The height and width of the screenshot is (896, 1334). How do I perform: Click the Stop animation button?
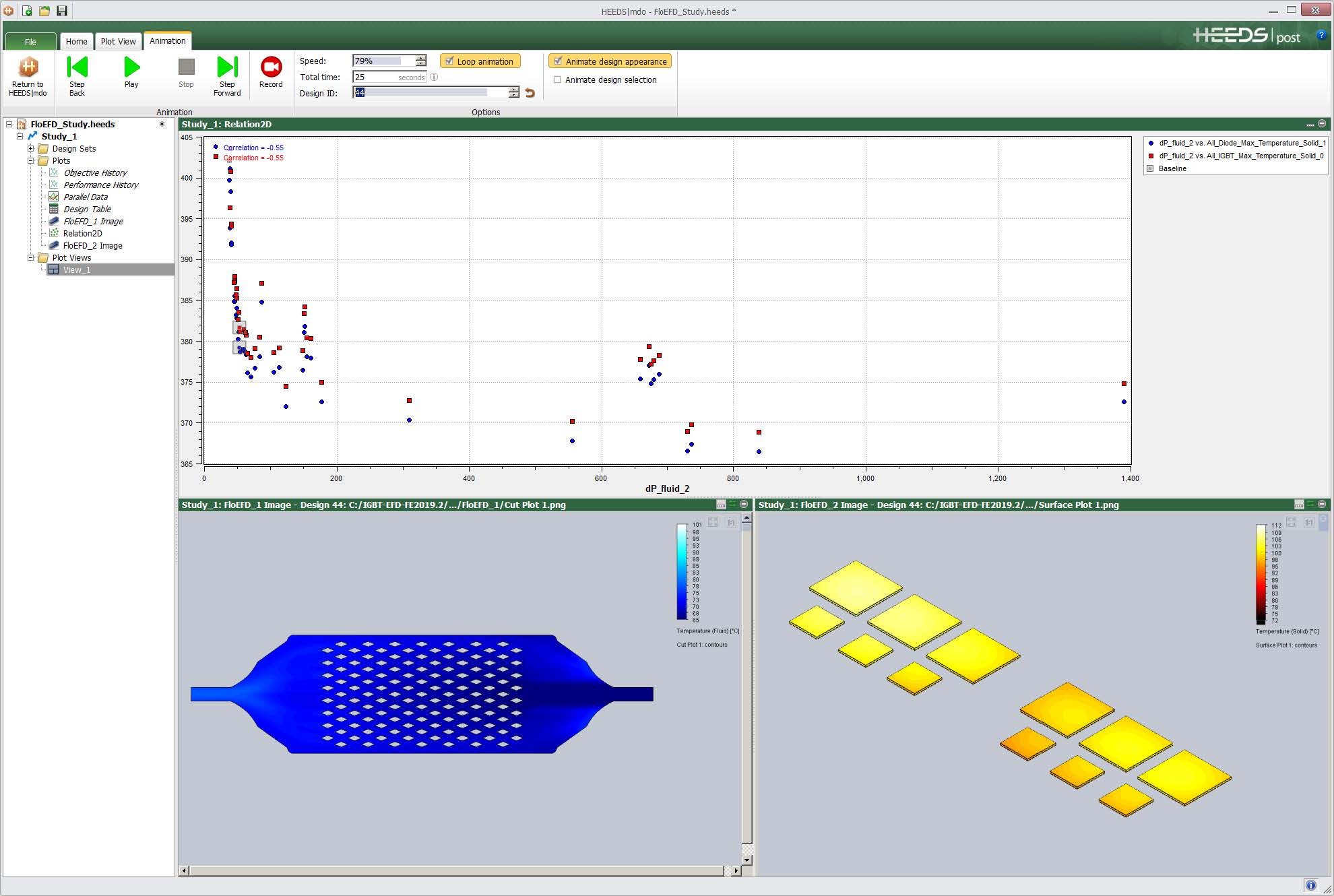(186, 67)
